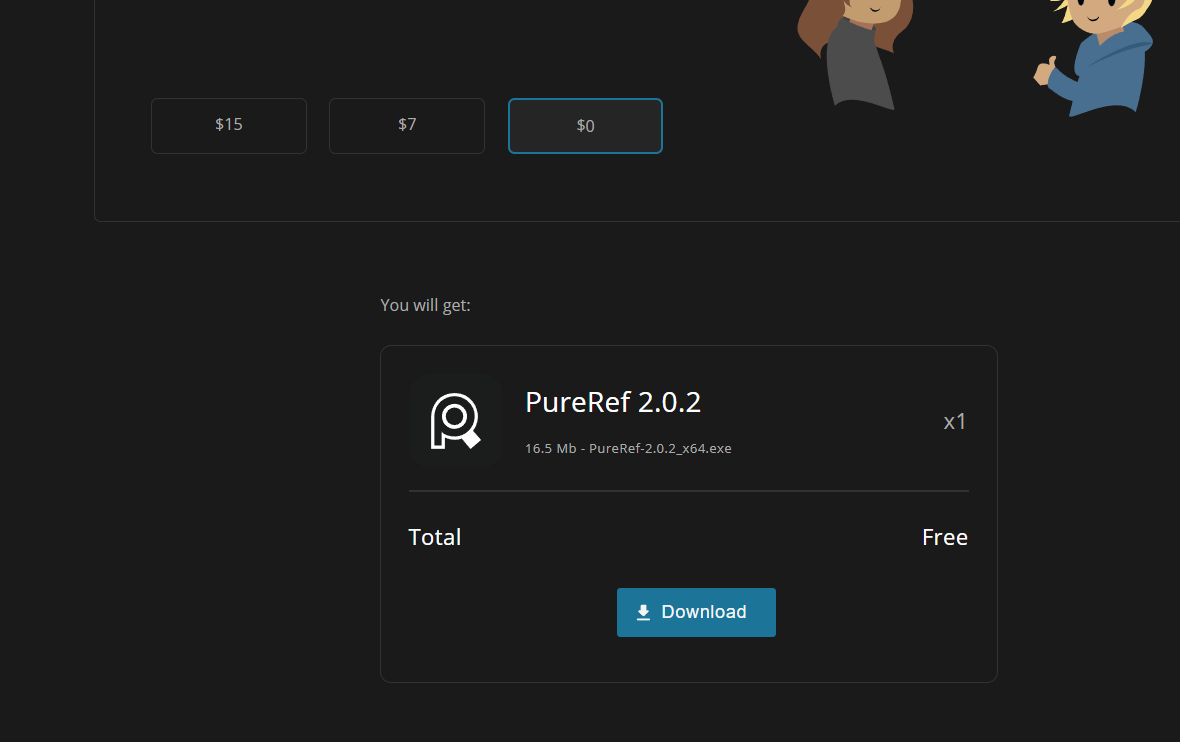Click the file name PureRef-2.0.2_x64.exe text

click(x=660, y=449)
